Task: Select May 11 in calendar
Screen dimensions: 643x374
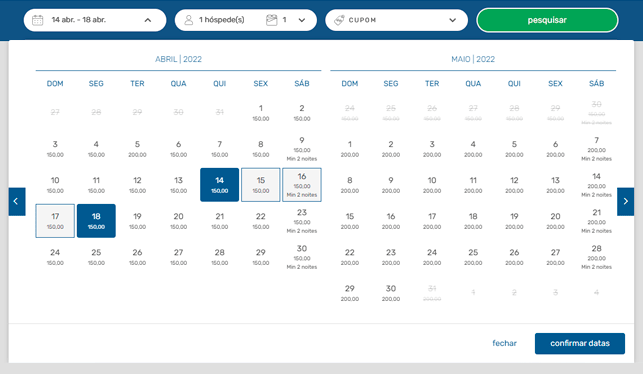Action: [473, 185]
